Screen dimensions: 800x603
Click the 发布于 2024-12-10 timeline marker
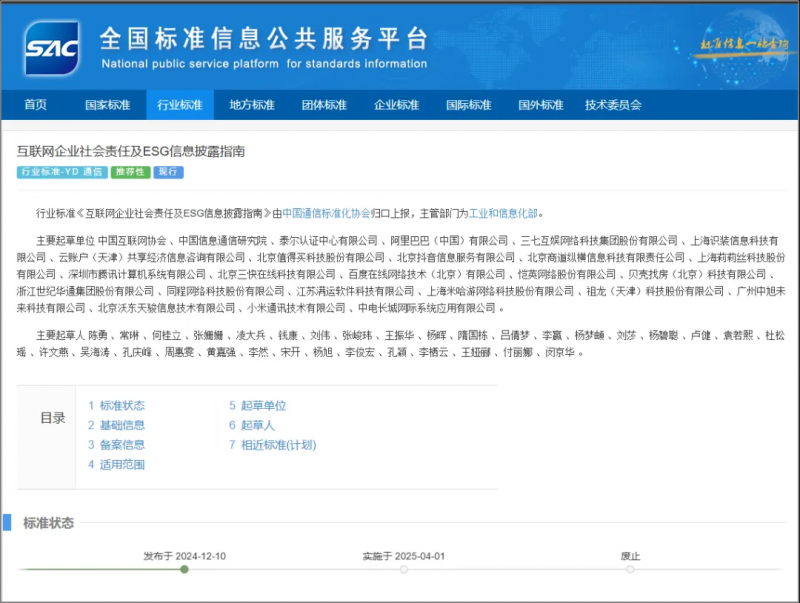[184, 569]
